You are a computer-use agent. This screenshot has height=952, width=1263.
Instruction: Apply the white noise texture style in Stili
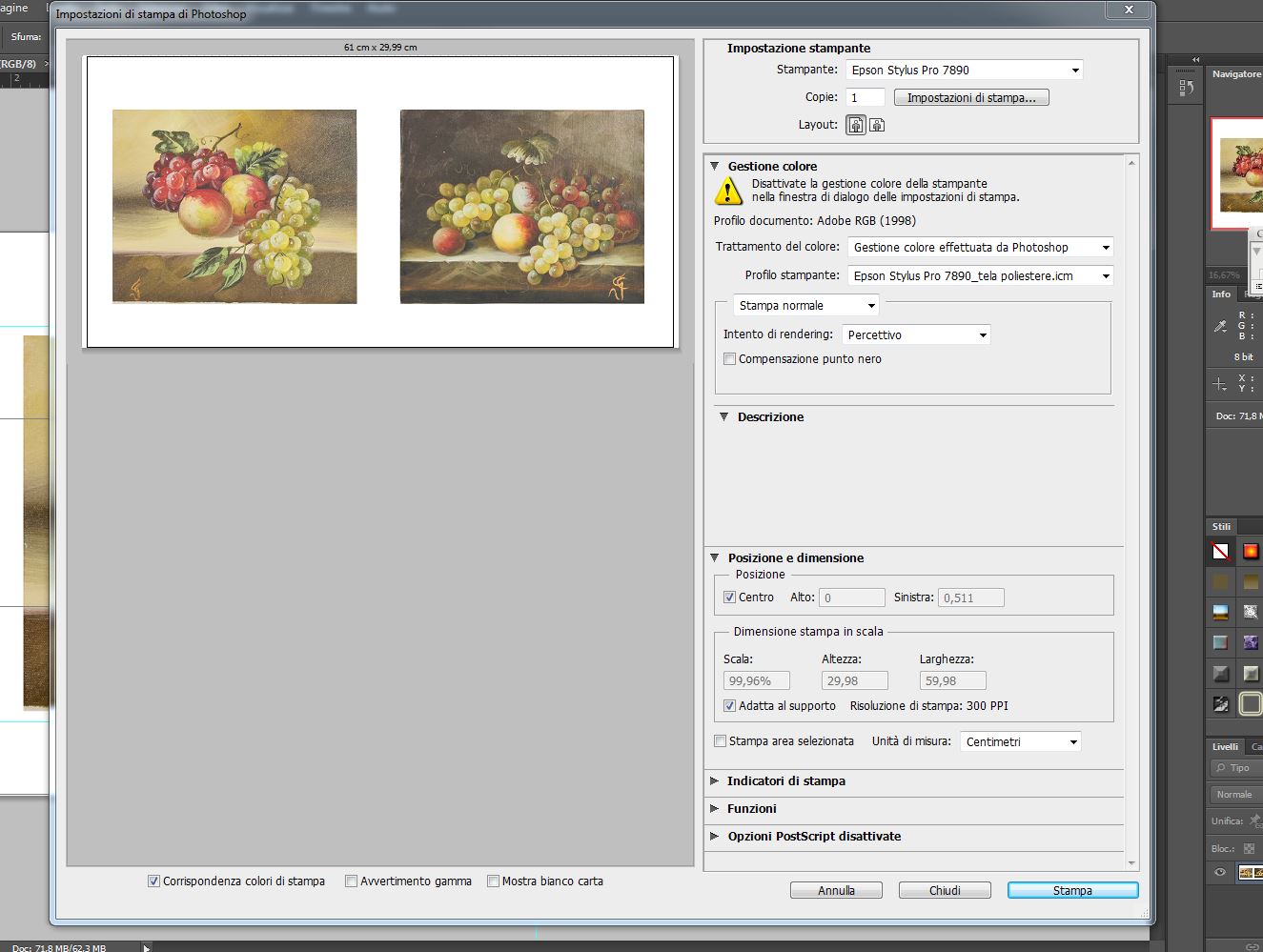coord(1250,613)
